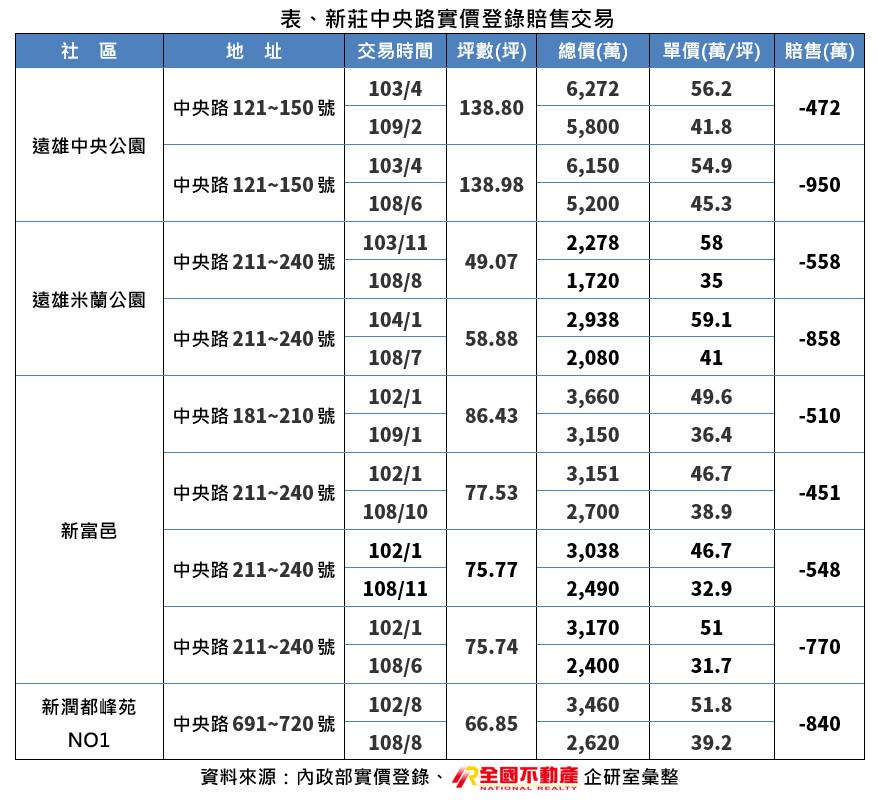Select the 中央路 181~210 號 address cell
Image resolution: width=881 pixels, height=800 pixels.
pos(254,416)
